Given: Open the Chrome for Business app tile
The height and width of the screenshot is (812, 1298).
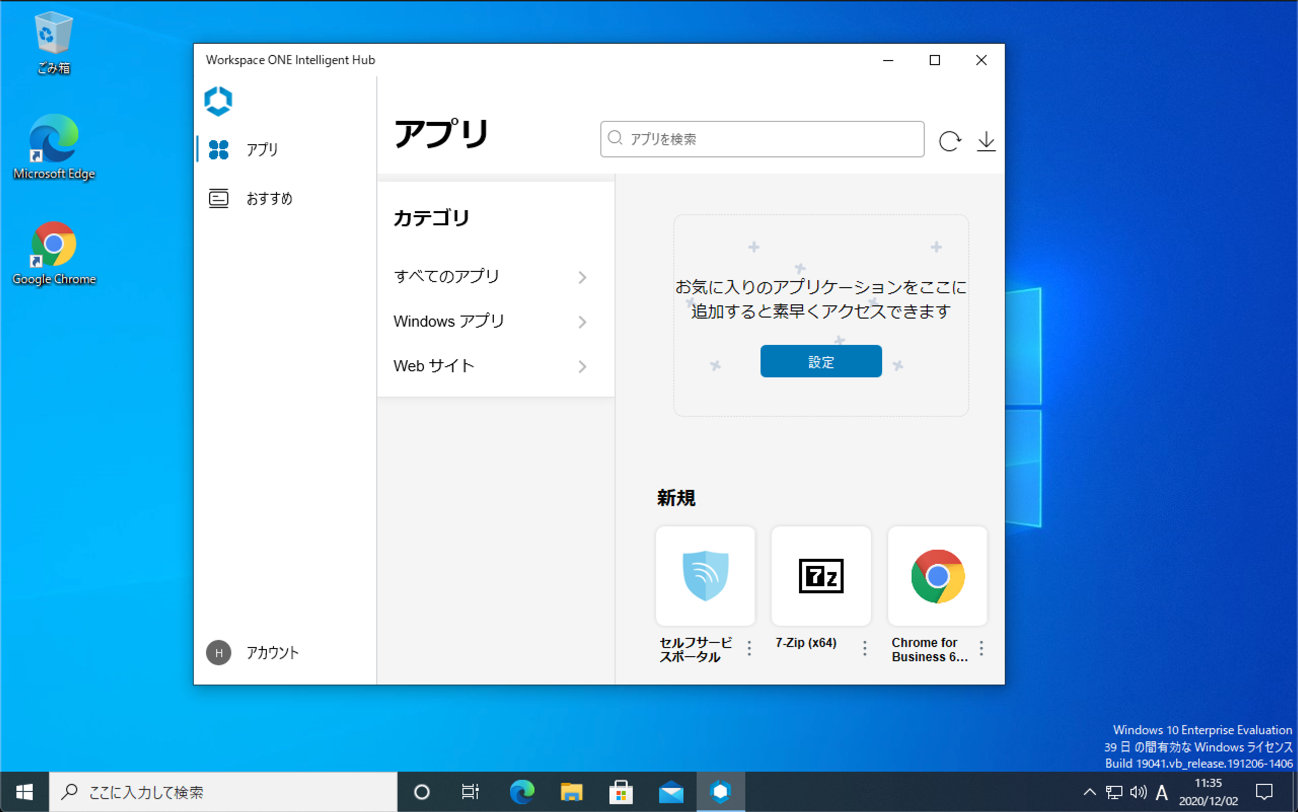Looking at the screenshot, I should pyautogui.click(x=937, y=576).
